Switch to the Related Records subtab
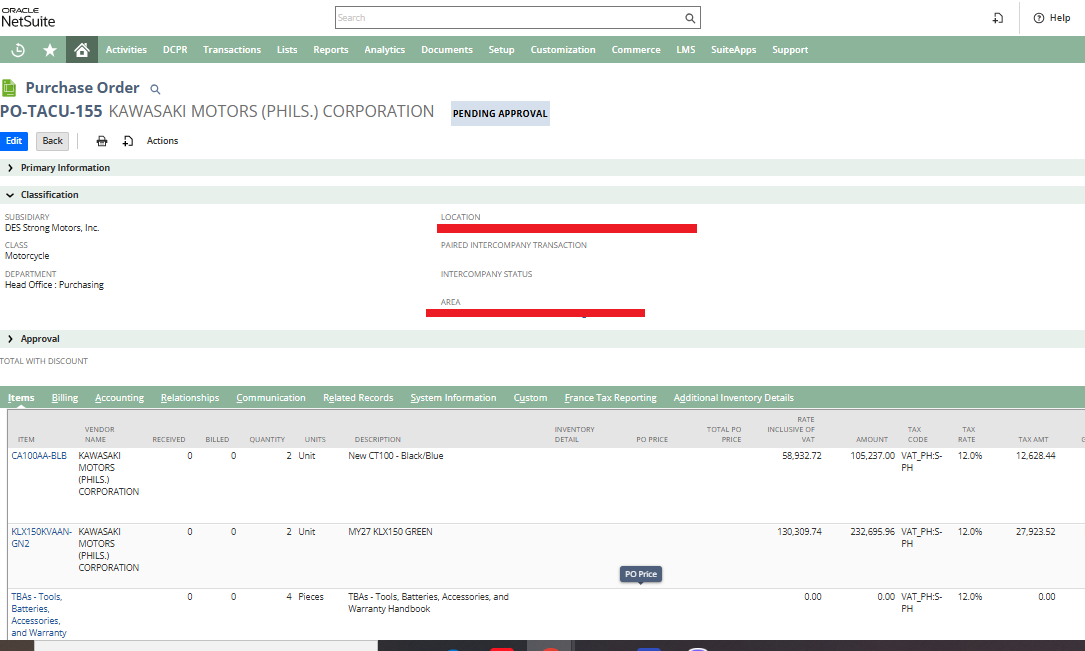This screenshot has height=651, width=1085. point(358,398)
